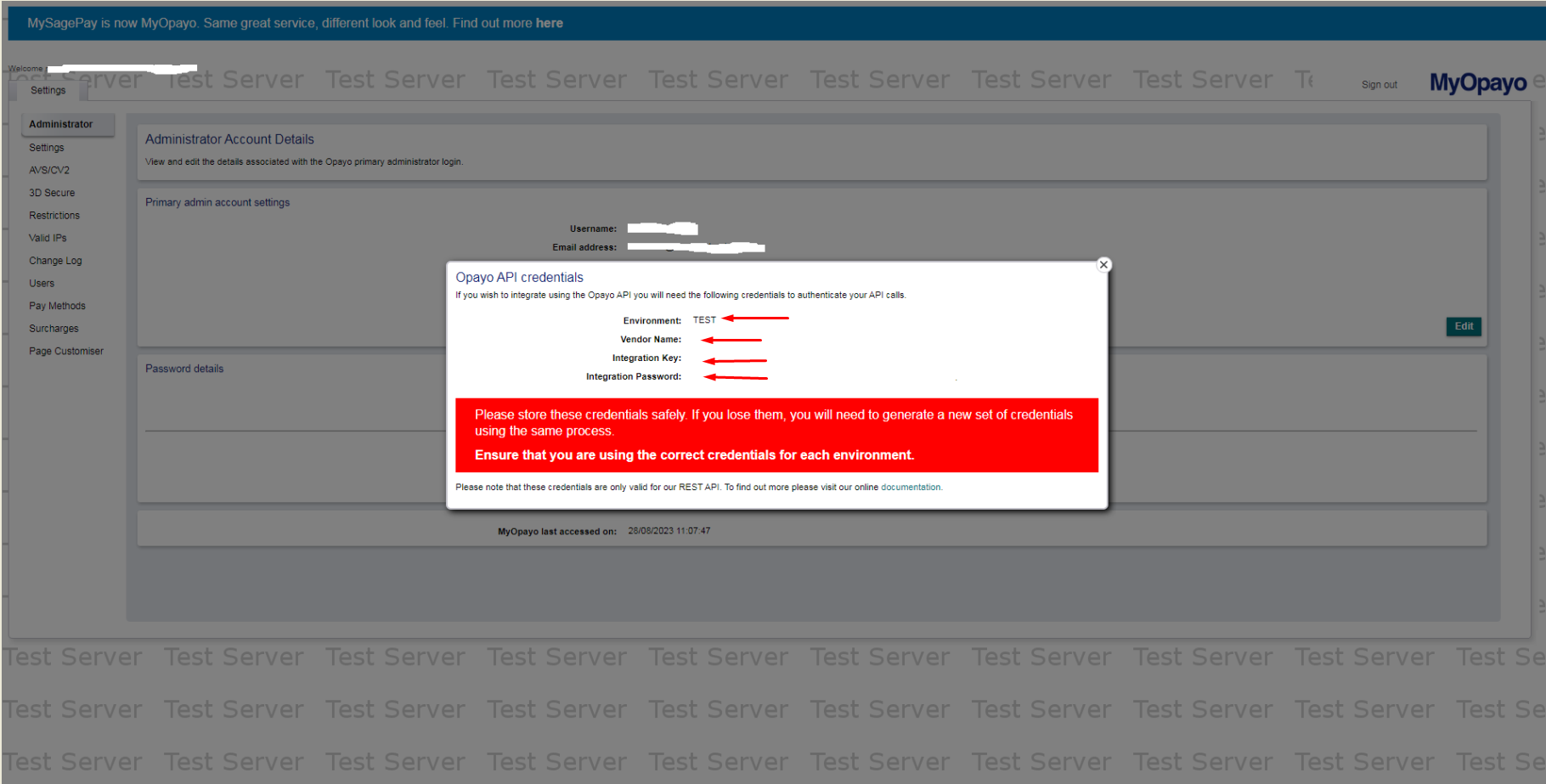
Task: Click the 'Environment:' label
Action: point(652,321)
